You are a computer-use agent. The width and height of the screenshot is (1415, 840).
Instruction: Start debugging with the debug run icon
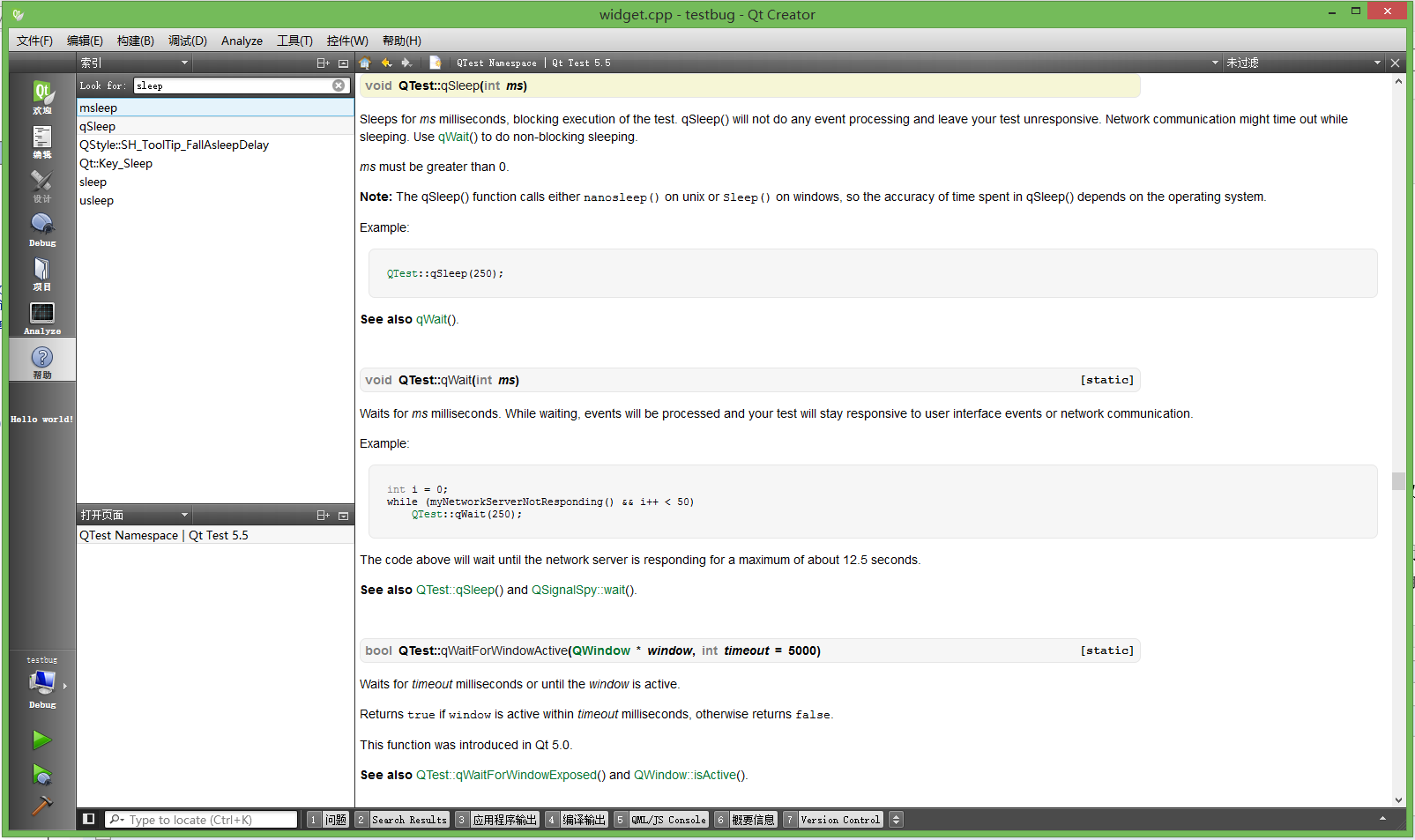(x=41, y=774)
